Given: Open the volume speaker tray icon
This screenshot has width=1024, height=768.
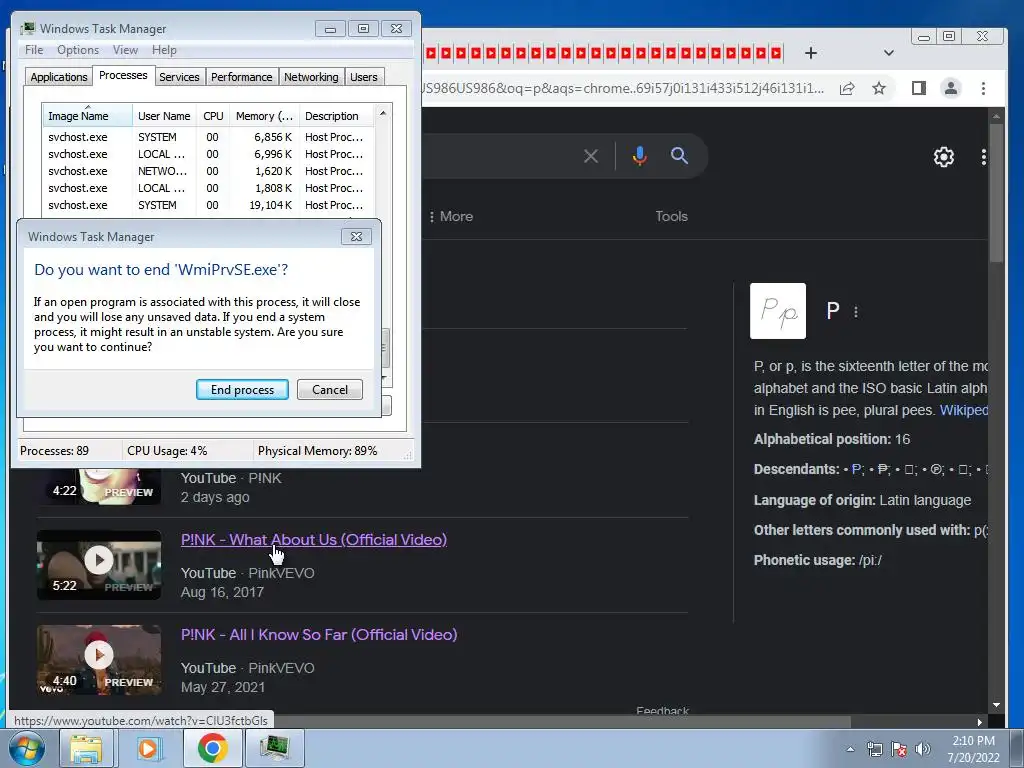Looking at the screenshot, I should [922, 749].
